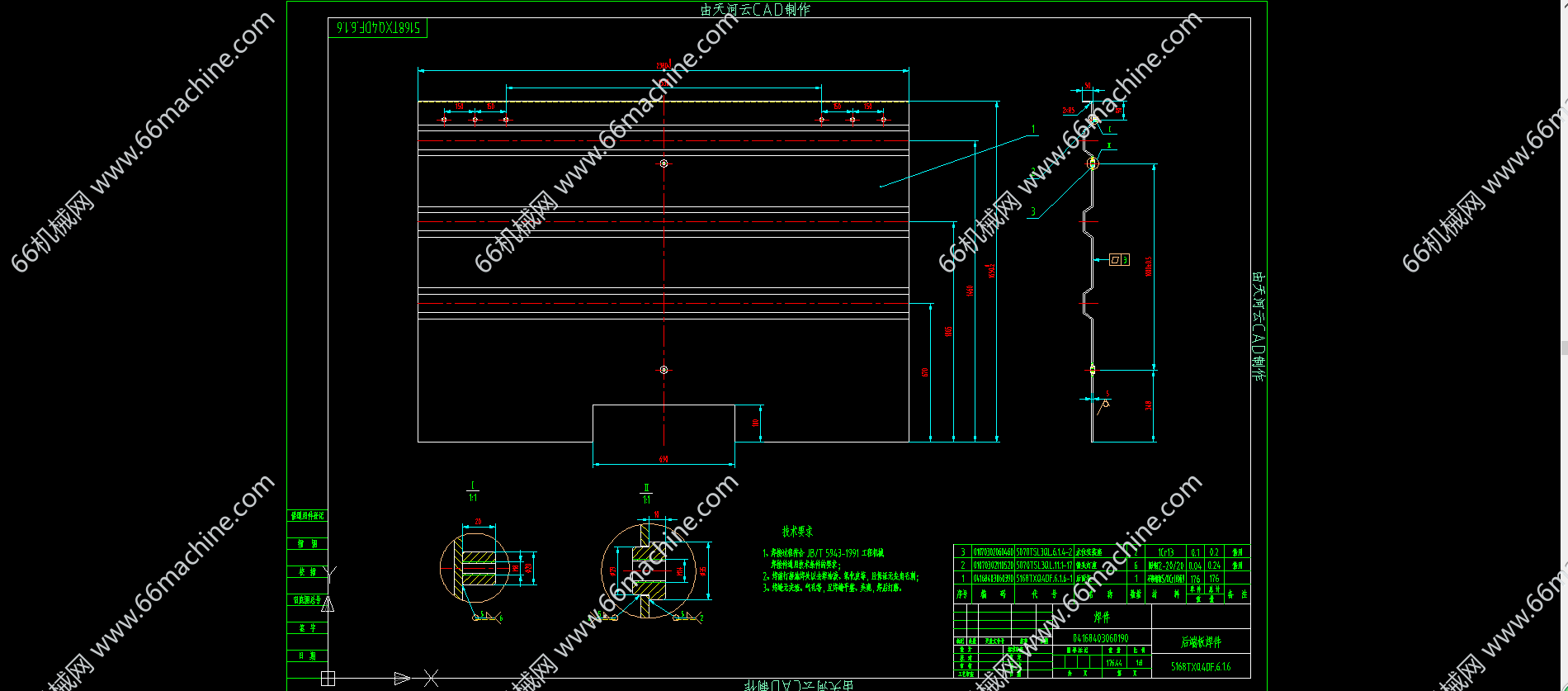Select parts list code 5070TSL3QL.11.1-17
1568x691 pixels.
point(1044,566)
